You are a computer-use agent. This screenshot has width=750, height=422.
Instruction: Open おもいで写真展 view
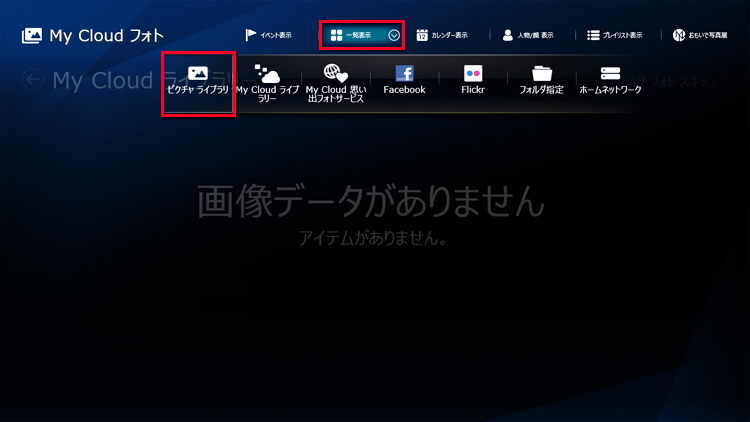[x=700, y=35]
